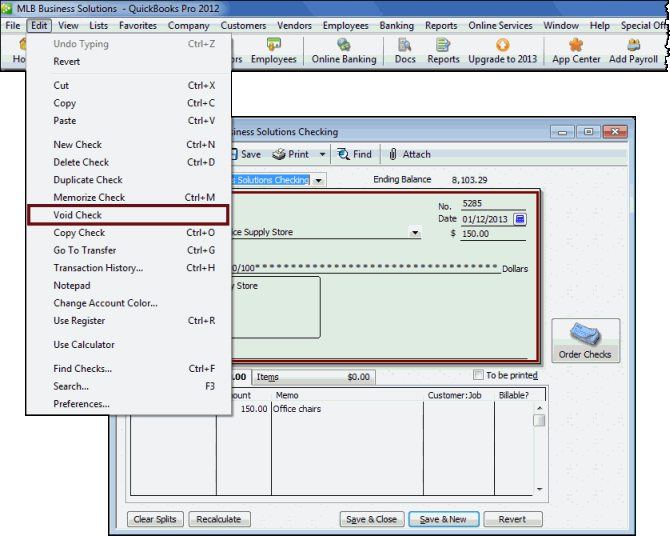Viewport: 670px width, 536px height.
Task: Open the Online Services menu
Action: (x=500, y=26)
